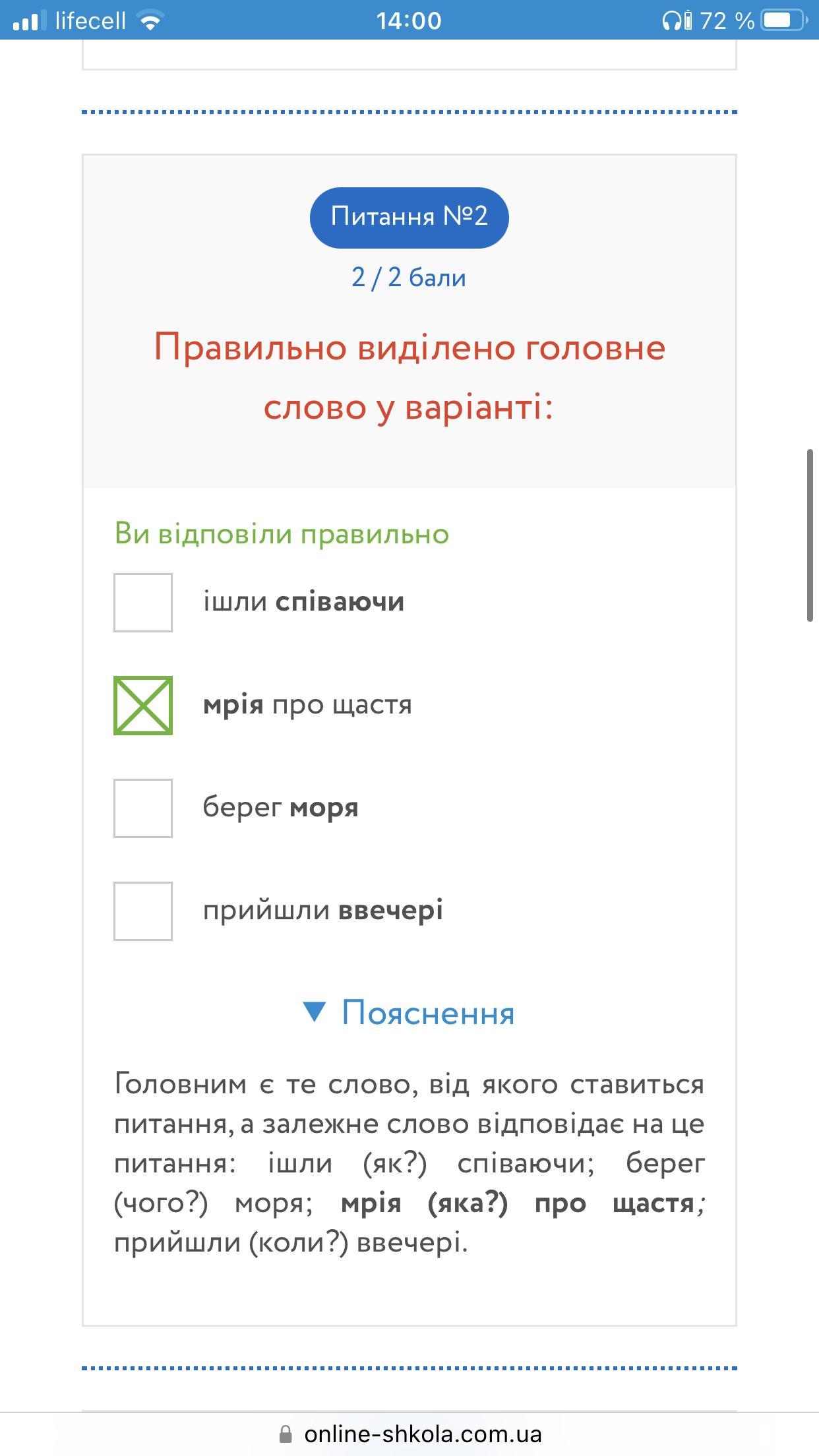
Task: Select the answer text мрія про щастя
Action: (x=307, y=705)
